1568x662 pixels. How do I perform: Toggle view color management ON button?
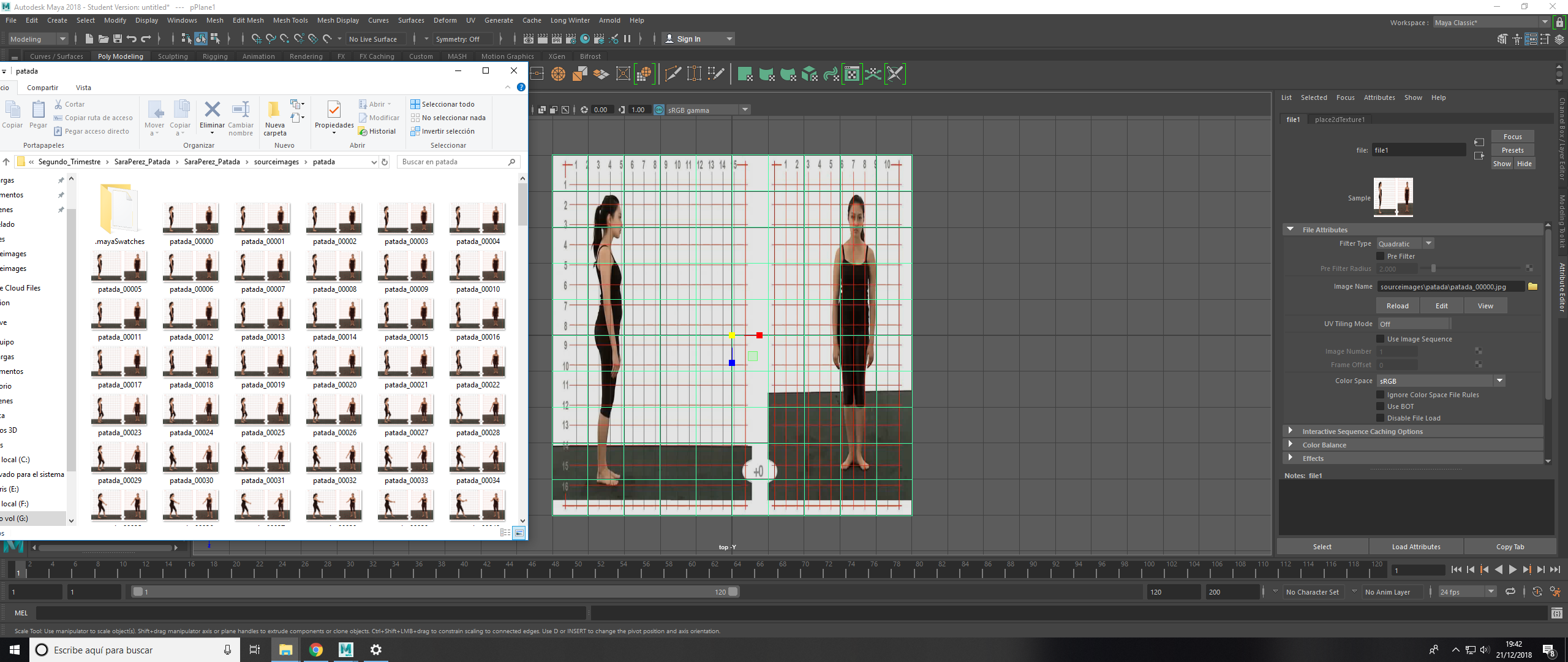click(x=659, y=110)
